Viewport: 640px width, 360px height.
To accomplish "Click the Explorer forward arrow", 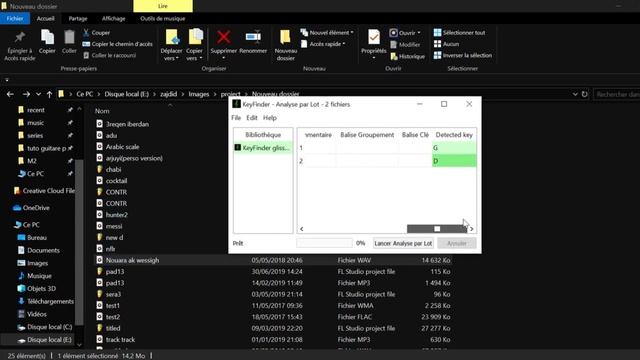I will coord(26,94).
